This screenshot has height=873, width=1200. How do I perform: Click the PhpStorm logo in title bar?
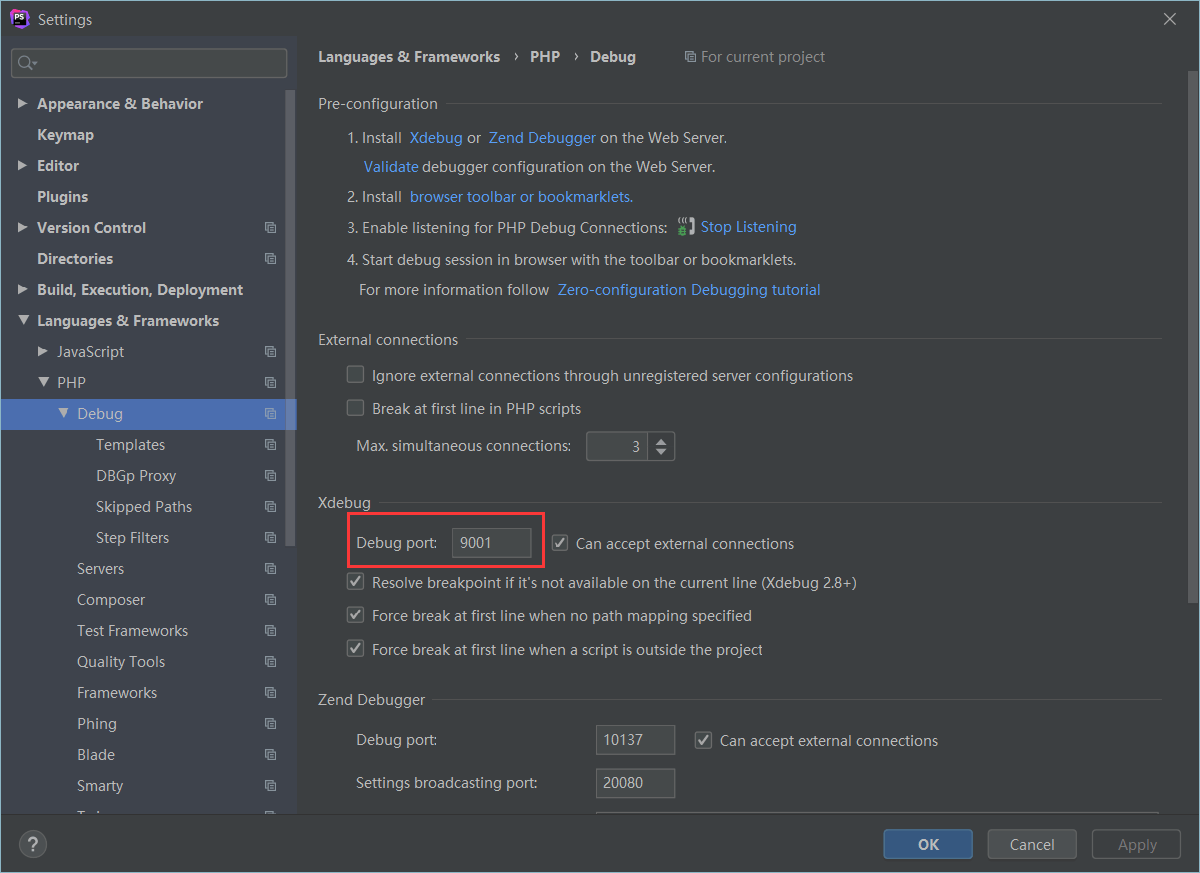tap(19, 19)
